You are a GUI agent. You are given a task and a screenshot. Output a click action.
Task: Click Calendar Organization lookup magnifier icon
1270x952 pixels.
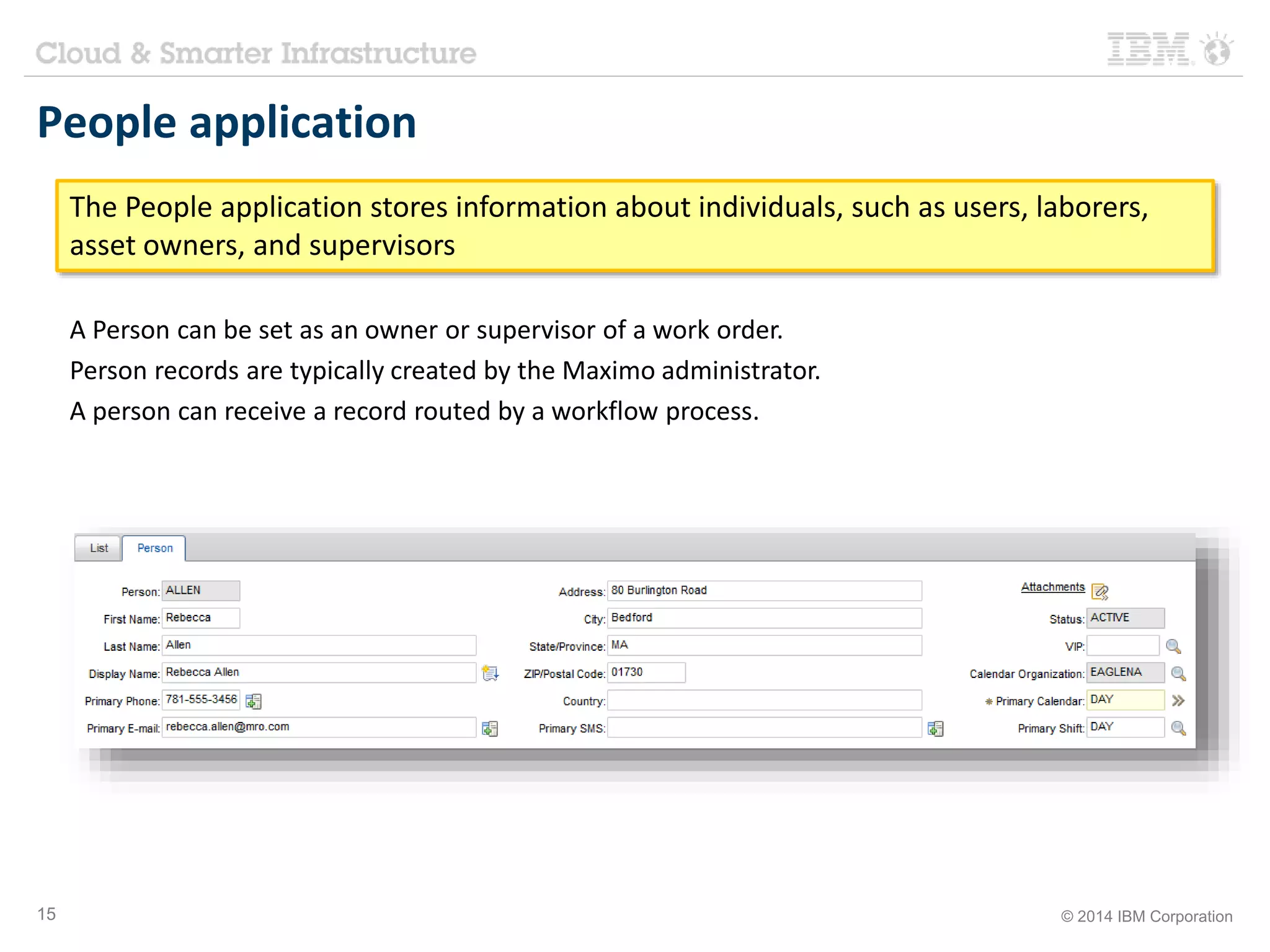coord(1178,674)
